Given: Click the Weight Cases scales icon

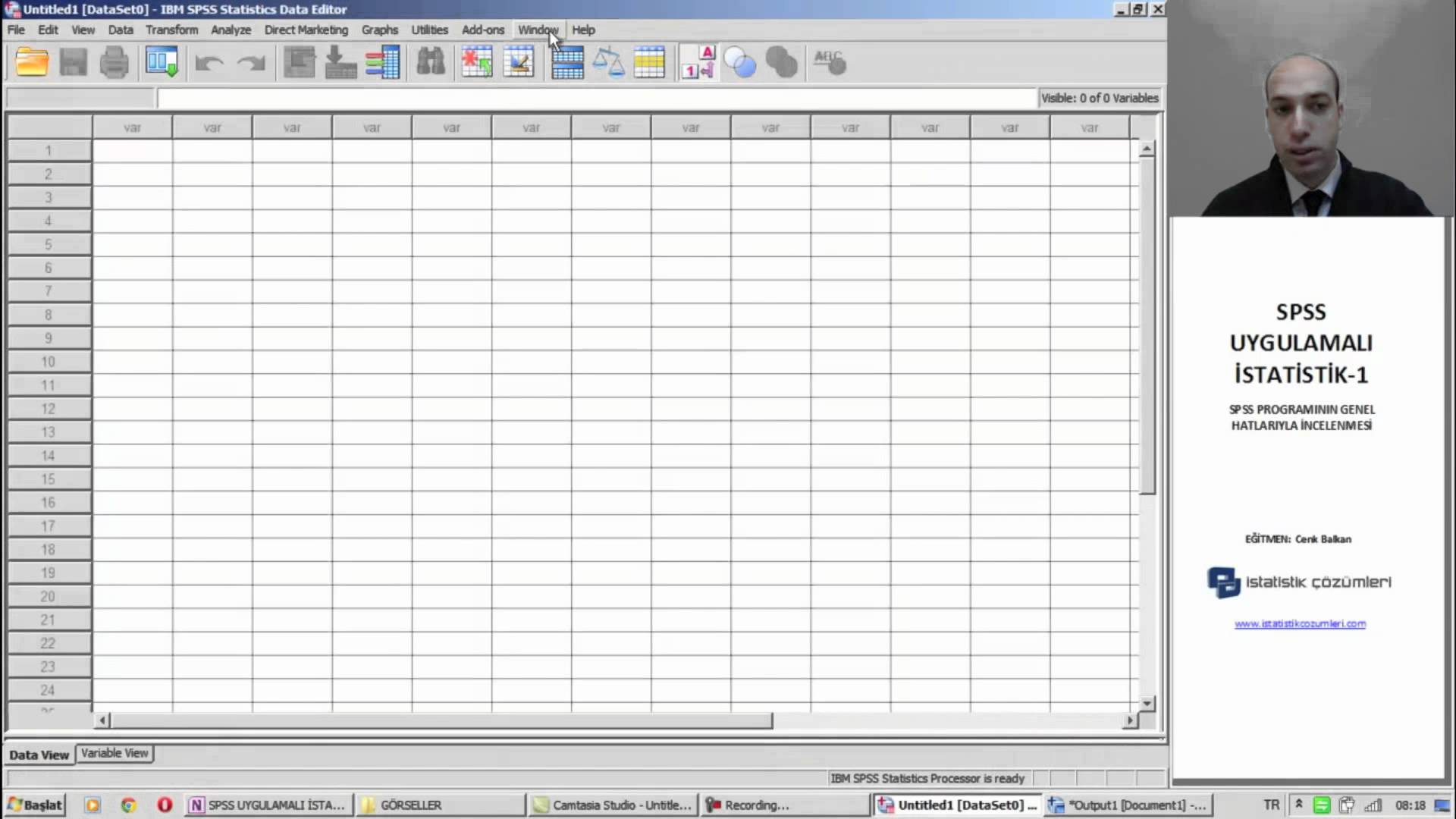Looking at the screenshot, I should point(608,62).
